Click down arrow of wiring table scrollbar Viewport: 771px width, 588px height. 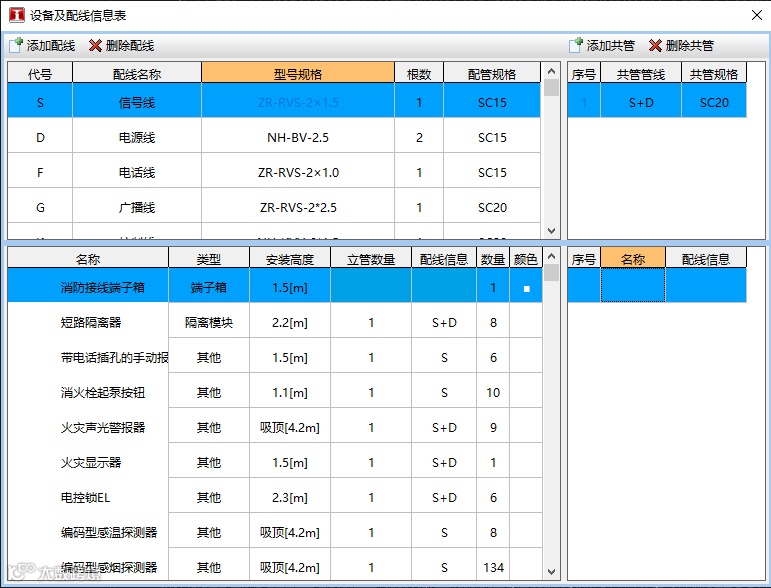551,230
